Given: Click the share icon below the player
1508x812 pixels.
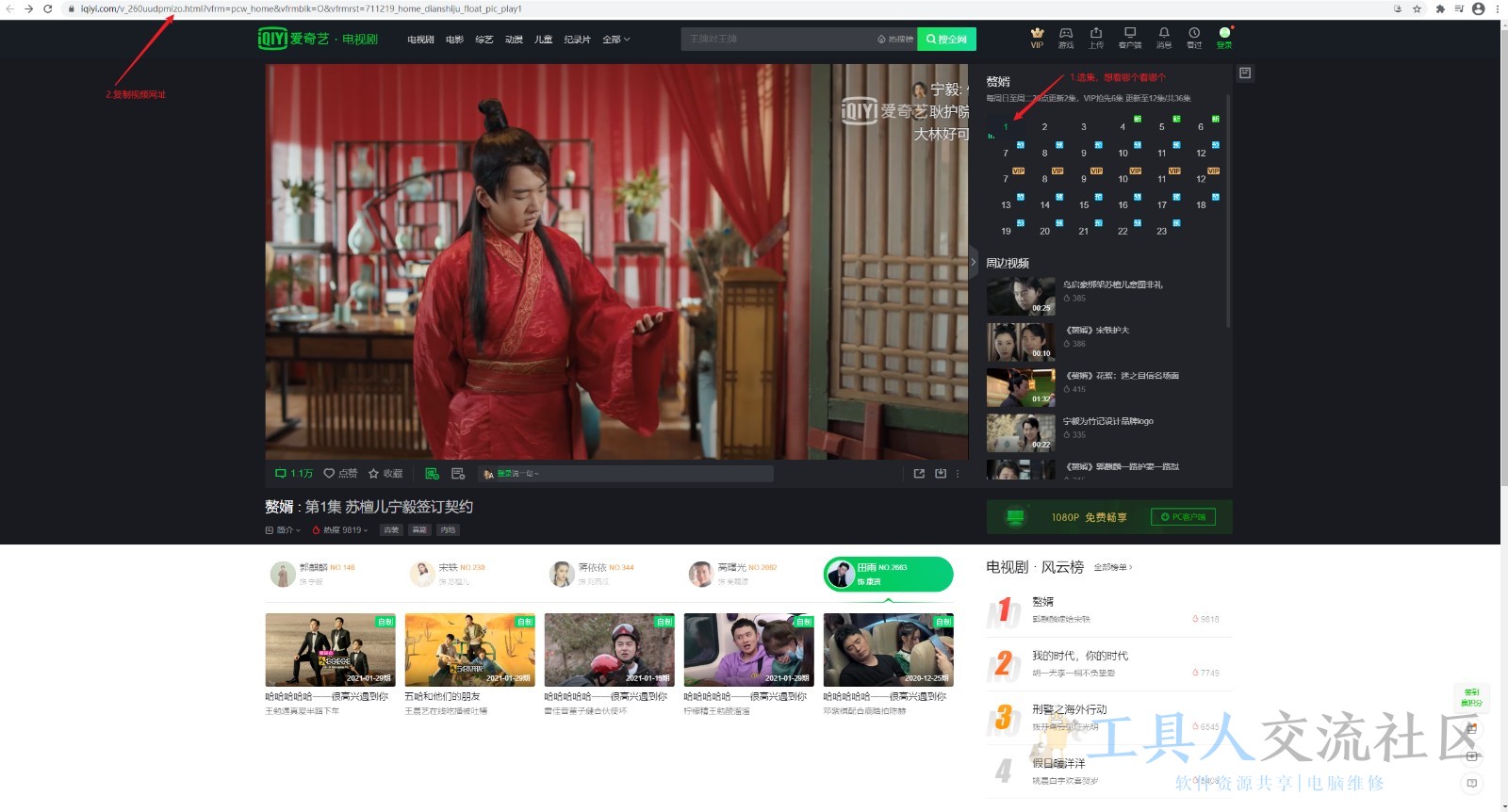Looking at the screenshot, I should click(x=919, y=474).
